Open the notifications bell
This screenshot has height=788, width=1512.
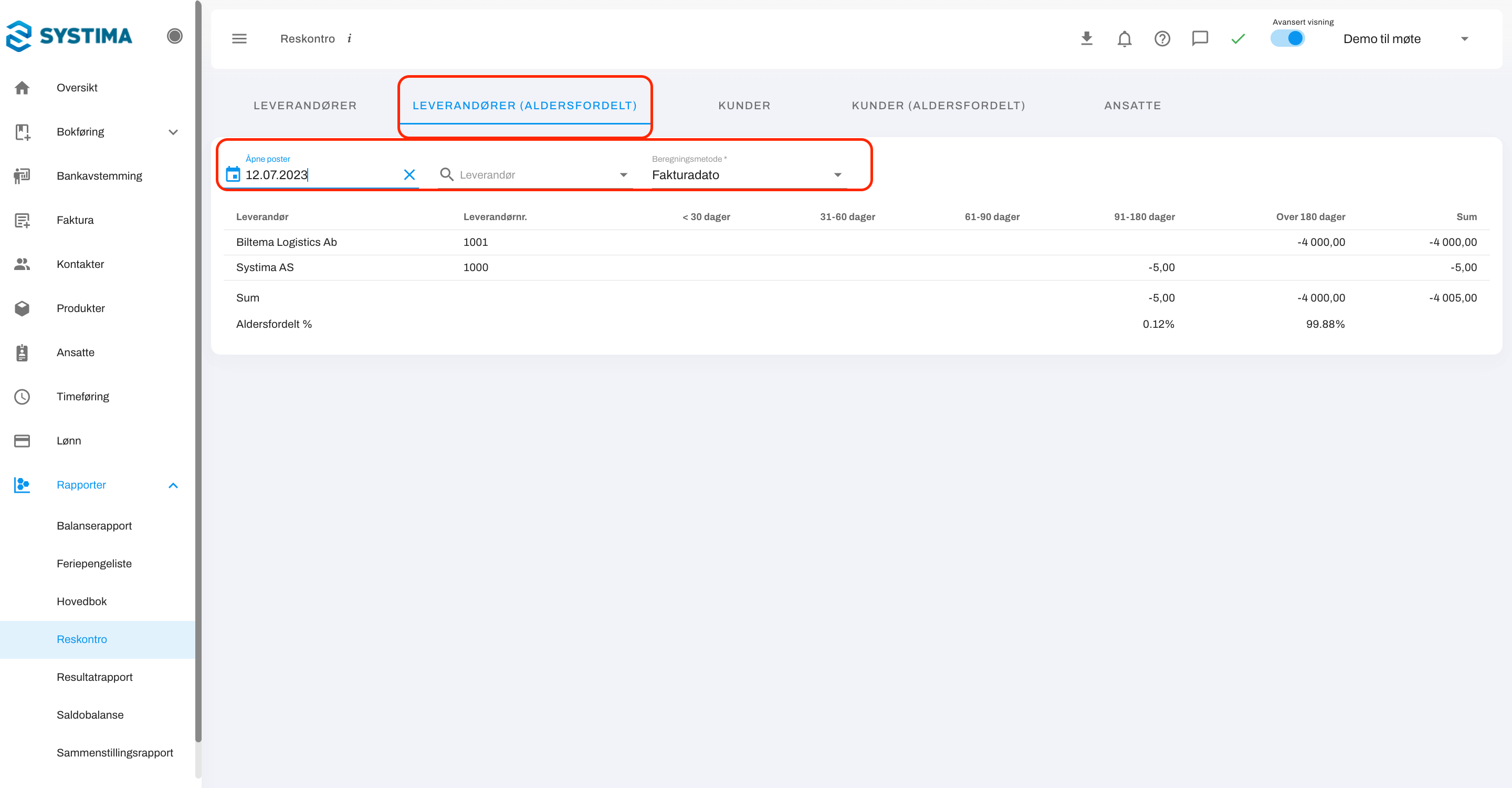tap(1124, 39)
